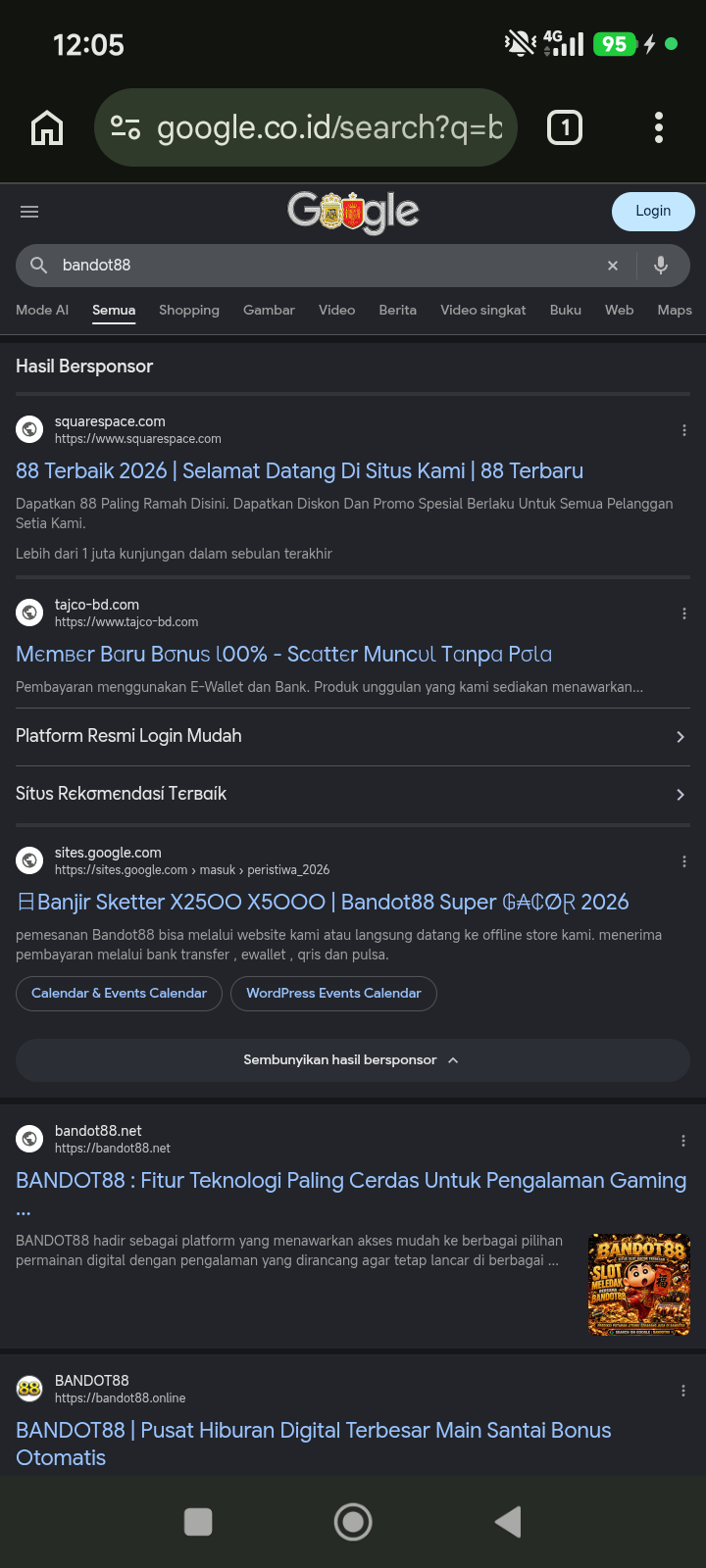Tap the Login button

pos(653,212)
